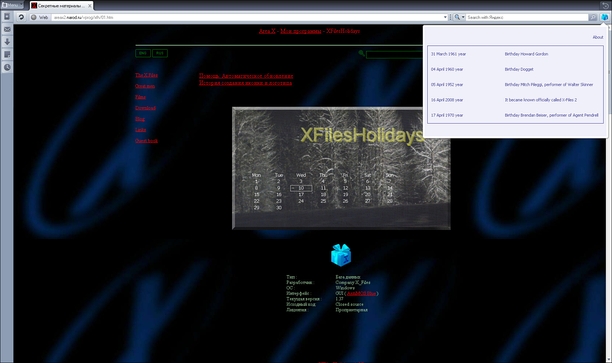Open the Blog navigation link
The width and height of the screenshot is (612, 363).
[x=140, y=119]
